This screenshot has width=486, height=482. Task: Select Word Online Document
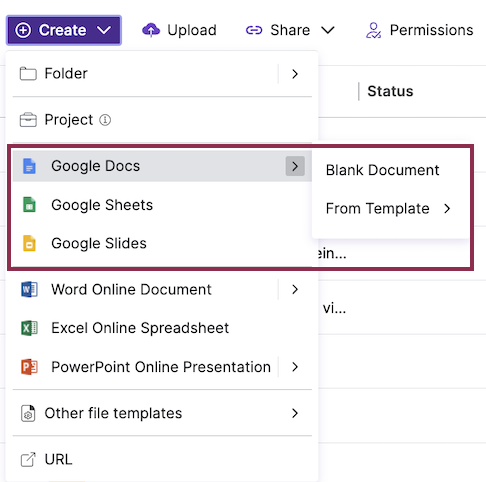tap(162, 289)
